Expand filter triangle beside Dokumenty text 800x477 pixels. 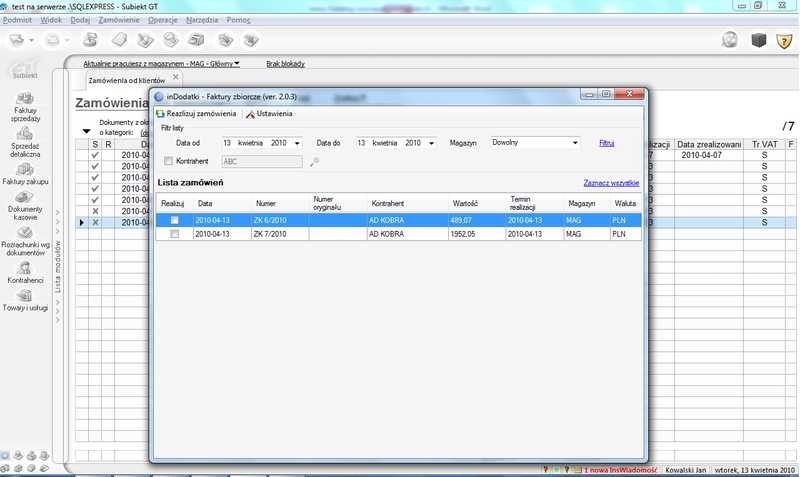pyautogui.click(x=86, y=132)
